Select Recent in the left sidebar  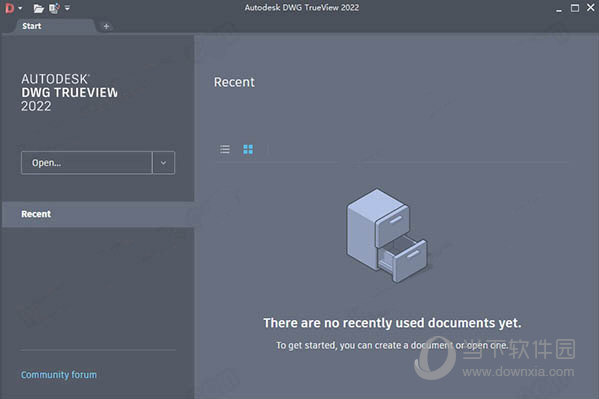coord(98,214)
